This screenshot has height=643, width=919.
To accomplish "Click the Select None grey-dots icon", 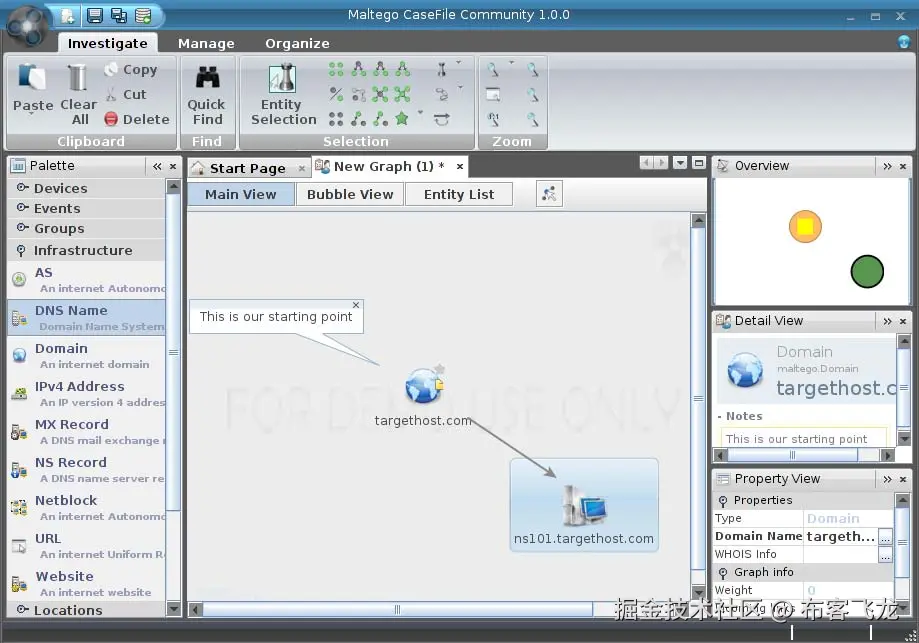I will pyautogui.click(x=336, y=120).
